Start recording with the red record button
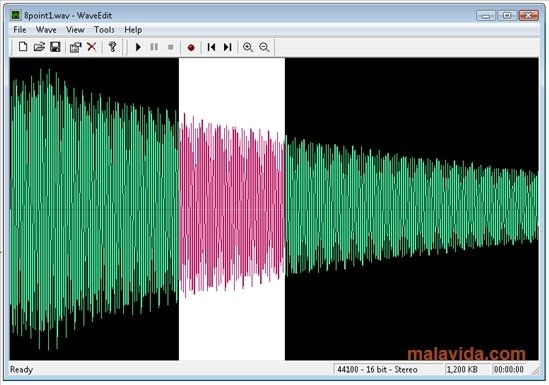The width and height of the screenshot is (549, 385). (x=191, y=47)
